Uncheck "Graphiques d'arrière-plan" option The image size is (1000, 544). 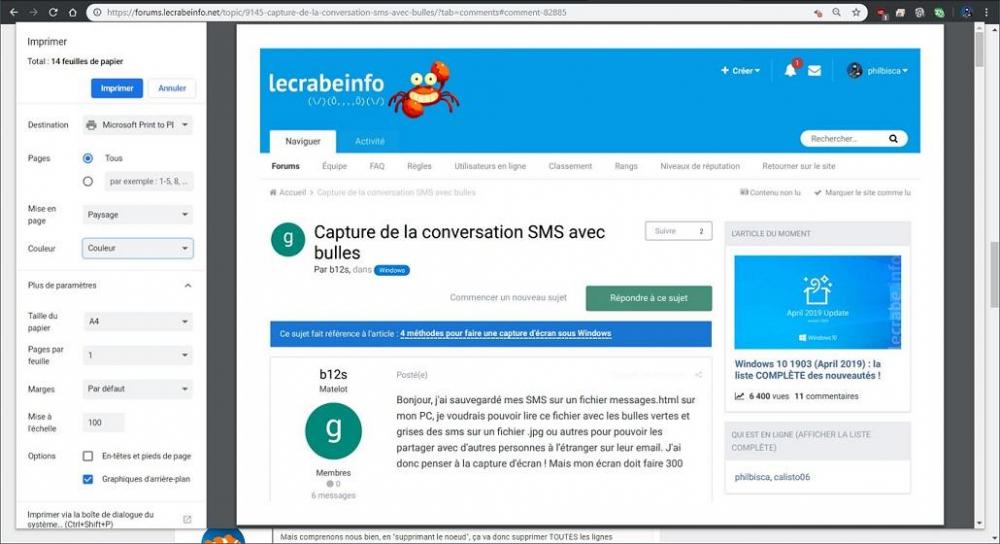(88, 479)
